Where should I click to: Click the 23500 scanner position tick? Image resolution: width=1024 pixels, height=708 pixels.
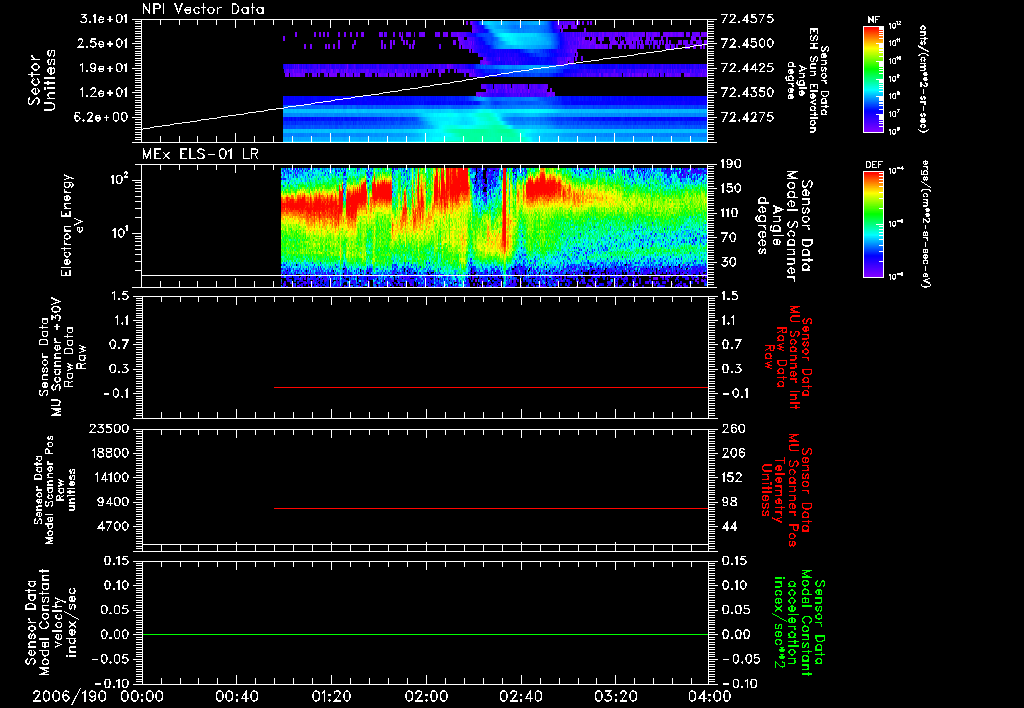coord(109,429)
